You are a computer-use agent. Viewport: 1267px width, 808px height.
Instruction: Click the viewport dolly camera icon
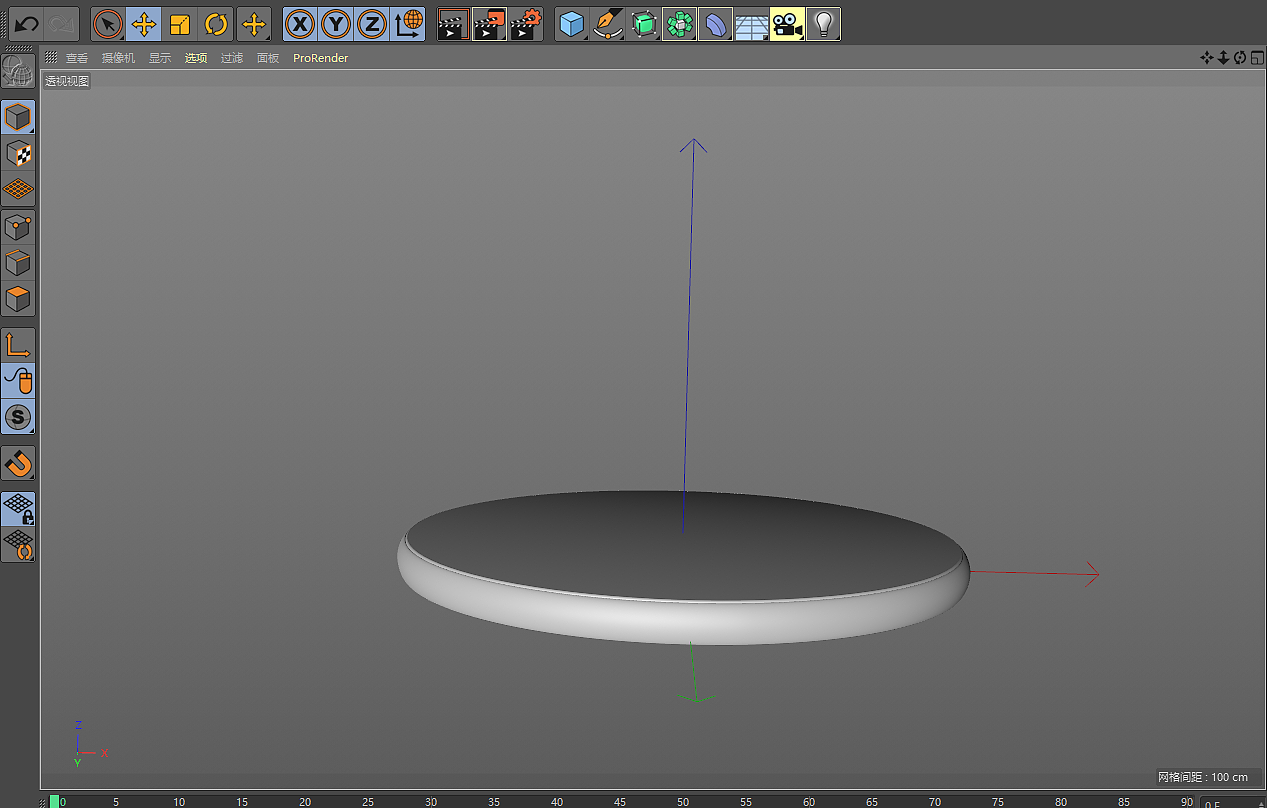coord(1223,58)
